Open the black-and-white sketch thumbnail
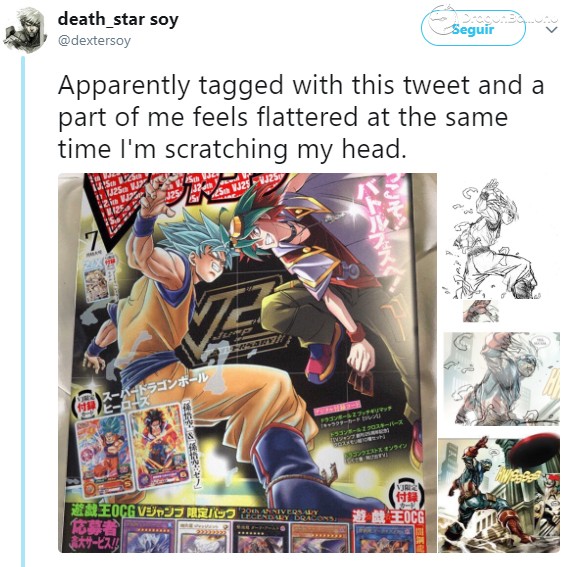Screen dimensions: 565x567 493,239
